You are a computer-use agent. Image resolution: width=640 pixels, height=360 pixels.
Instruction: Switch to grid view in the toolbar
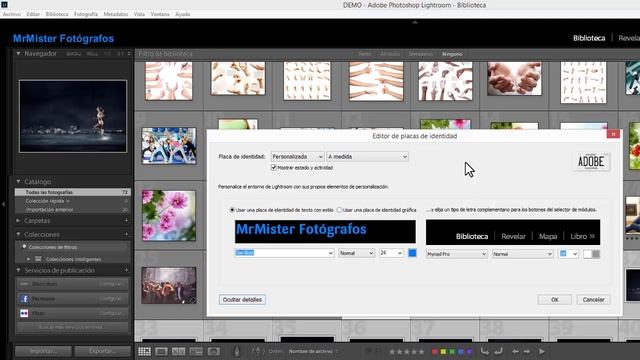pos(144,351)
